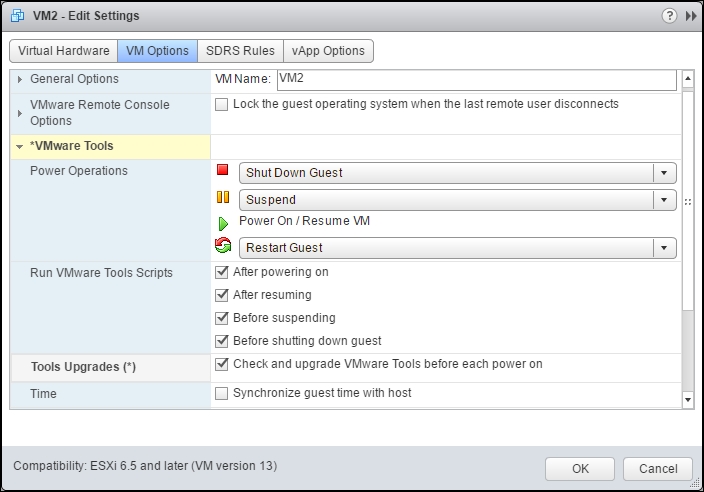The image size is (704, 492).
Task: Open the Suspend dropdown
Action: pyautogui.click(x=458, y=200)
